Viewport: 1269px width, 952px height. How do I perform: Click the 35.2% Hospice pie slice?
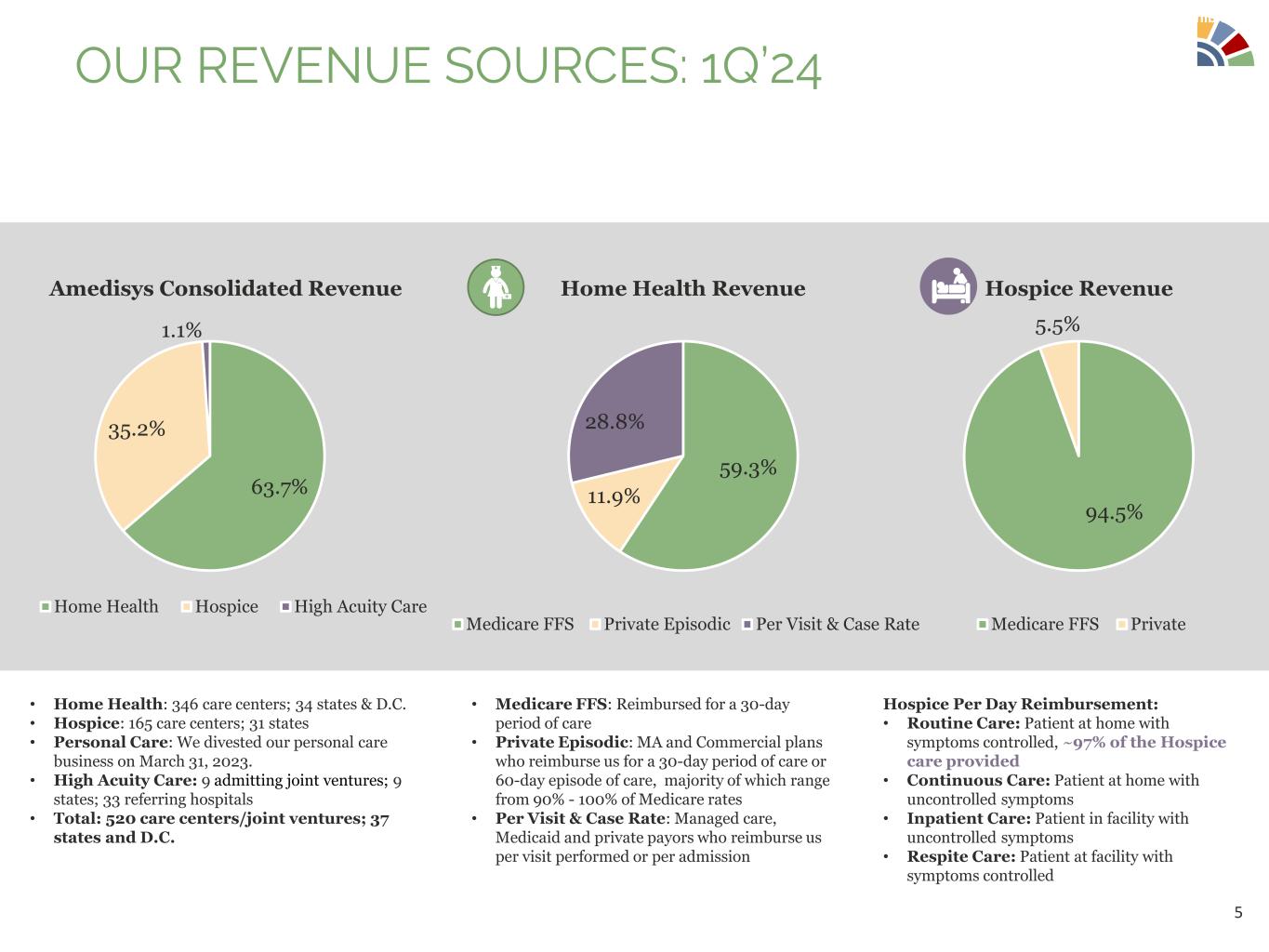point(149,437)
